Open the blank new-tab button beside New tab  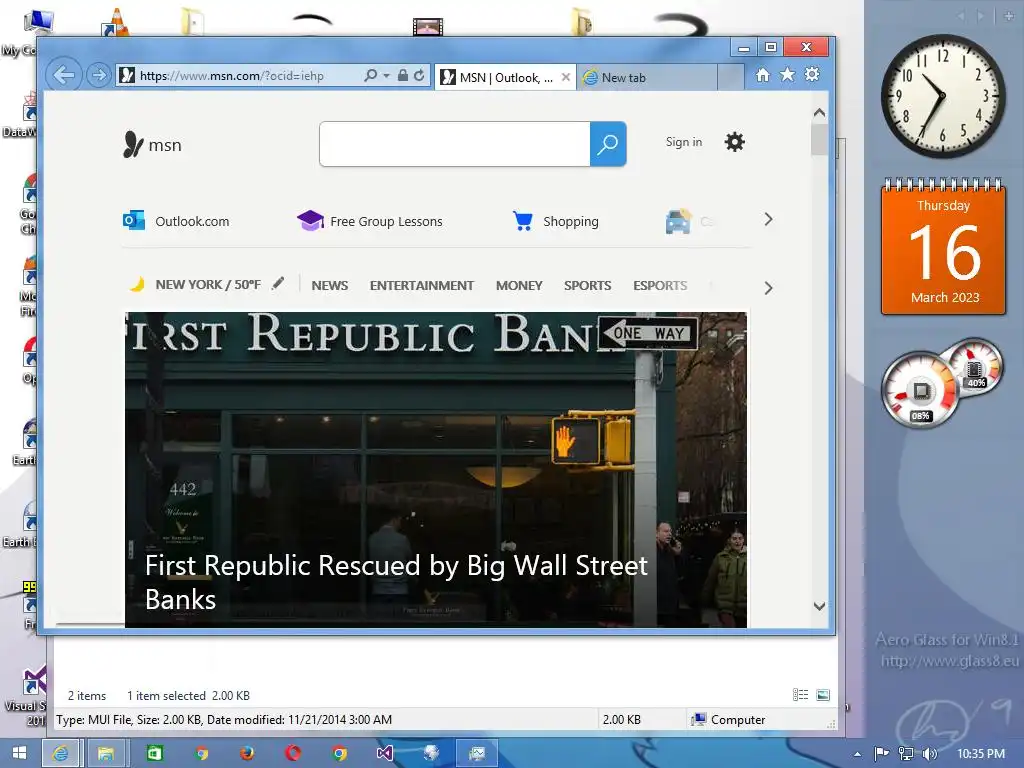point(730,77)
